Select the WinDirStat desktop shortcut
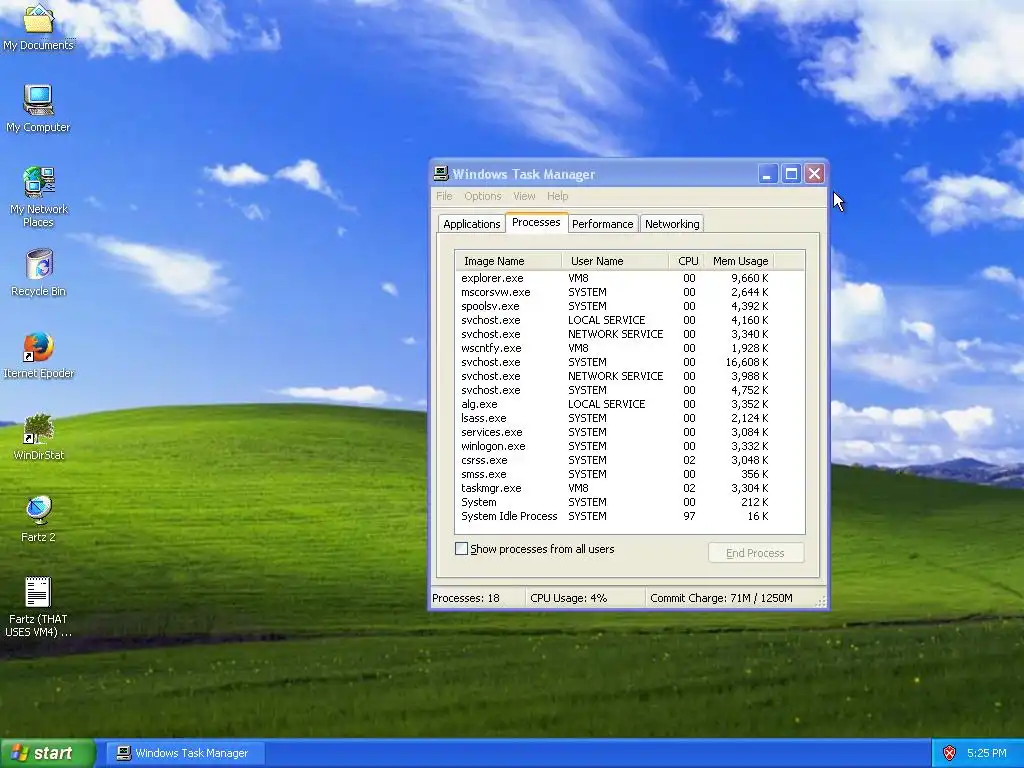 tap(39, 437)
